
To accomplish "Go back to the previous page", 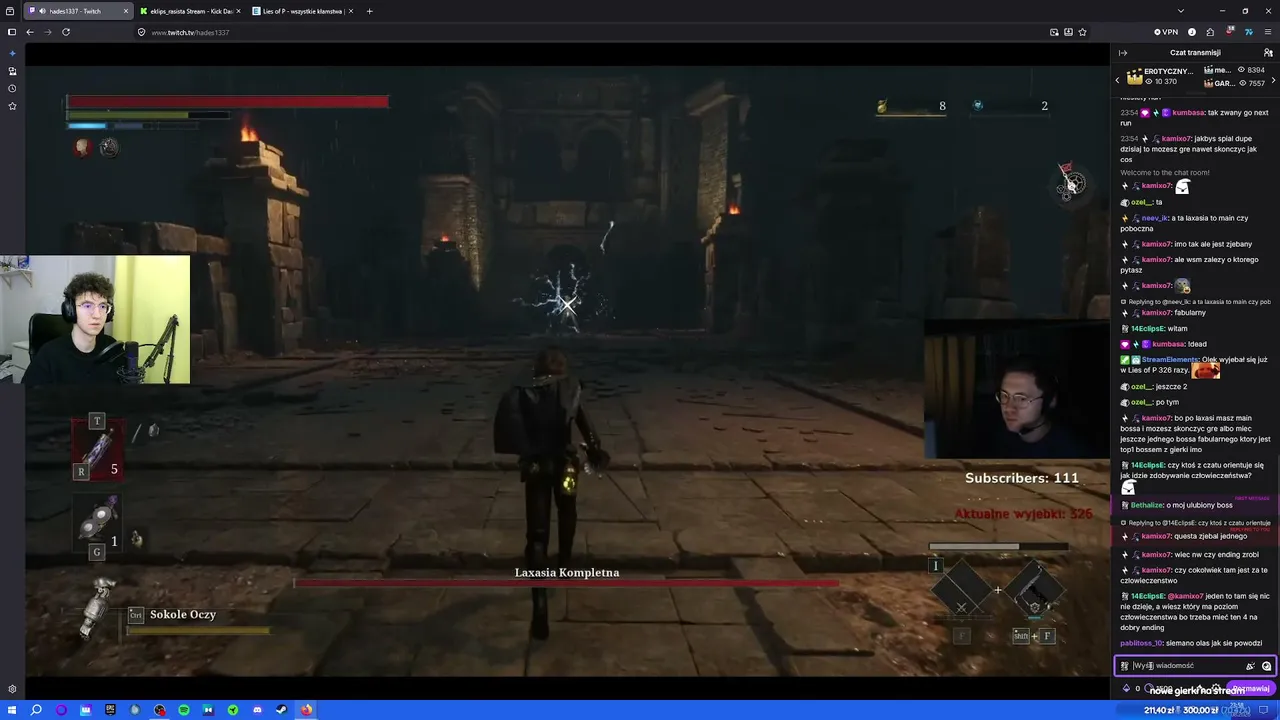I will (30, 32).
